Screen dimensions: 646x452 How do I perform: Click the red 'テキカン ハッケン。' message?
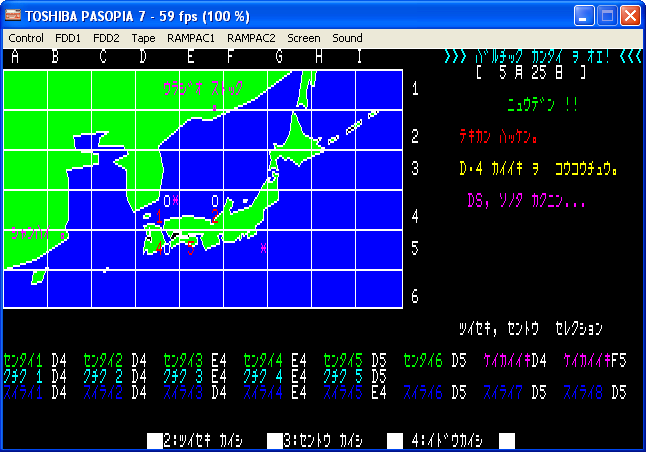[x=499, y=137]
